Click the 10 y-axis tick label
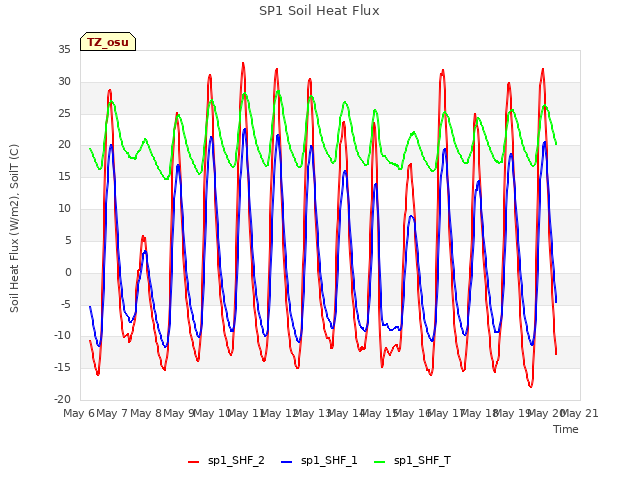The width and height of the screenshot is (640, 480). (64, 208)
